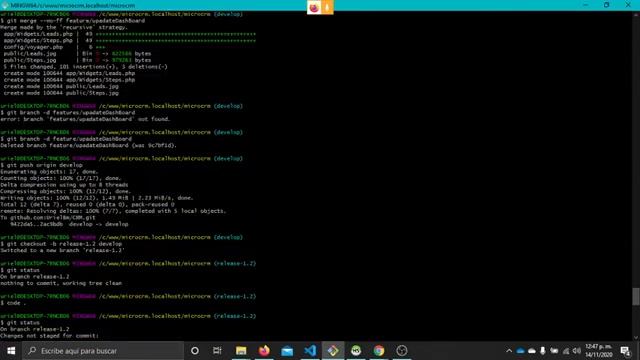Open File Explorer from taskbar
Screen dimensions: 640x360
pyautogui.click(x=241, y=351)
